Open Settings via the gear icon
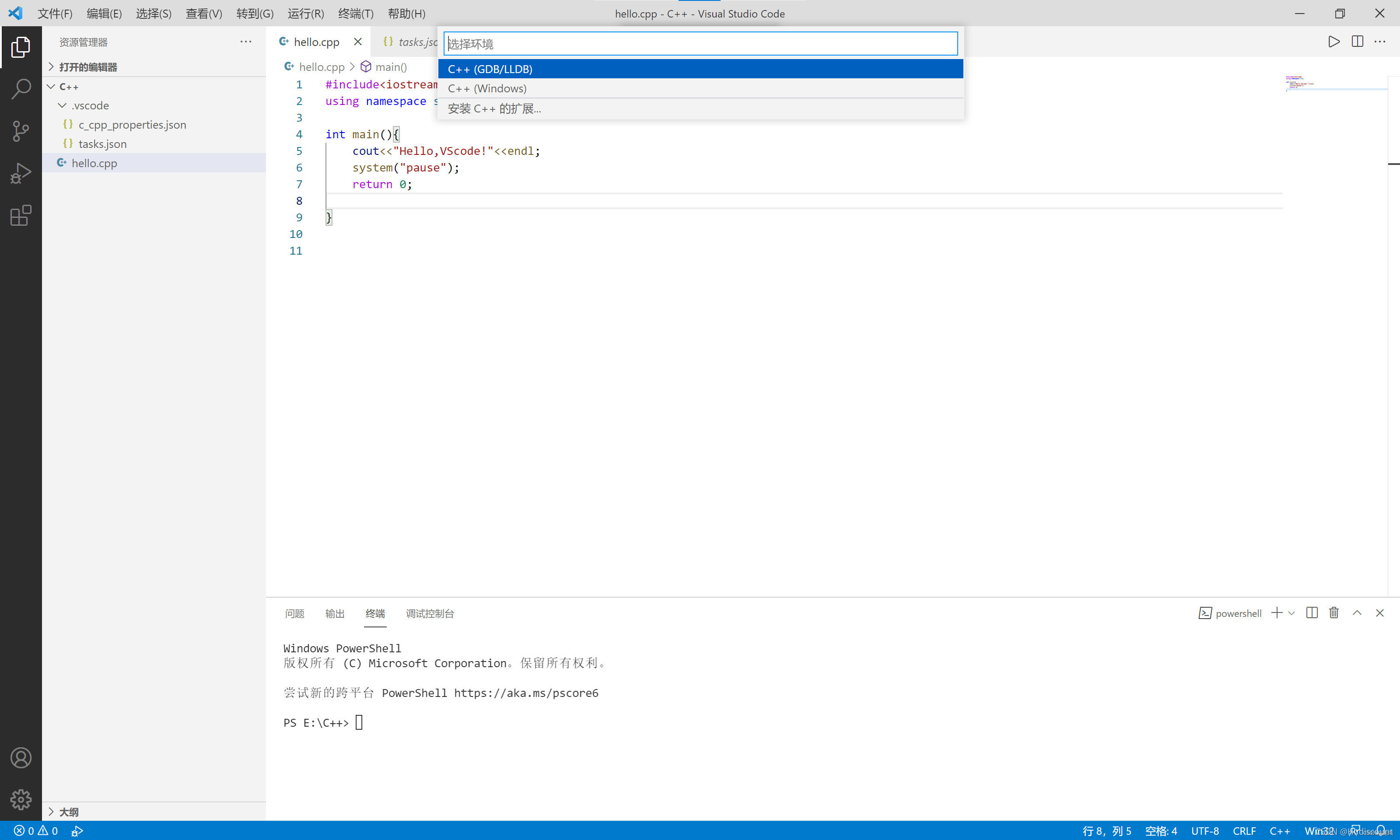 pos(21,799)
